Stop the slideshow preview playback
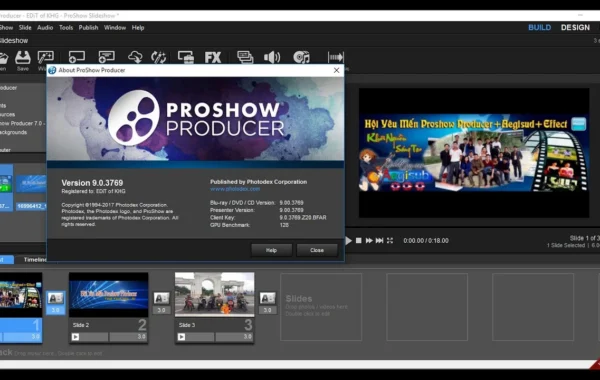The height and width of the screenshot is (380, 600). tap(359, 240)
